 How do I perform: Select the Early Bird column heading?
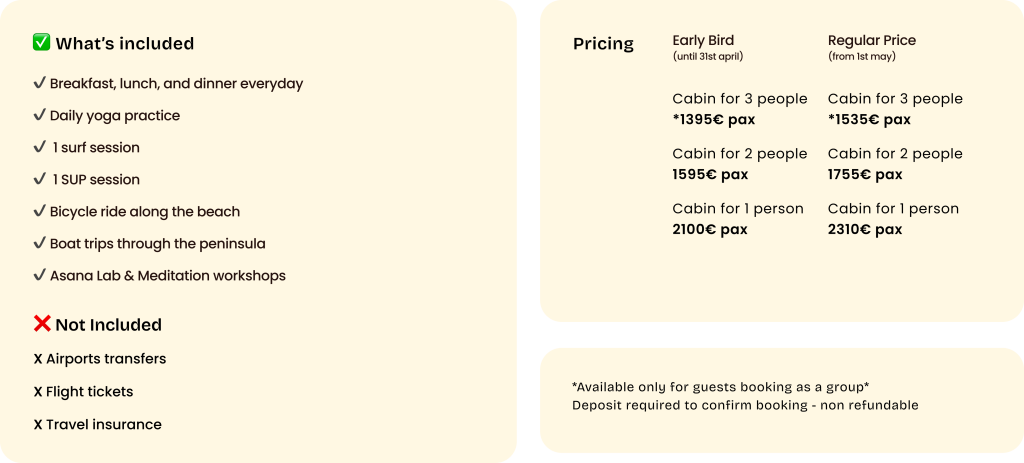pyautogui.click(x=703, y=41)
